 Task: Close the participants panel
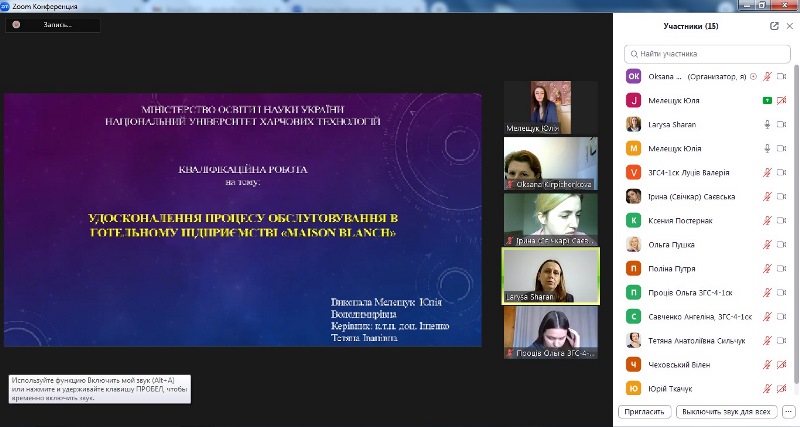tap(790, 26)
